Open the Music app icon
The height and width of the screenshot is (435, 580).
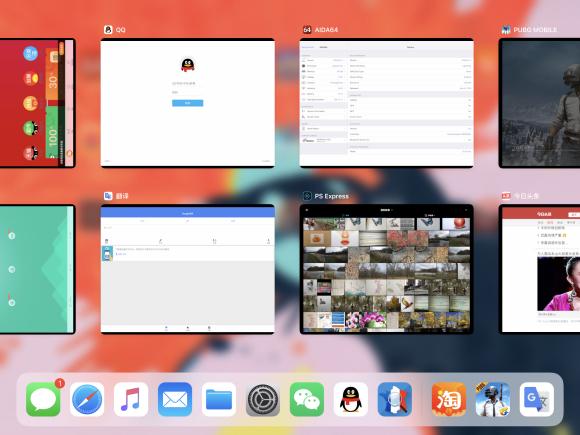click(x=131, y=399)
